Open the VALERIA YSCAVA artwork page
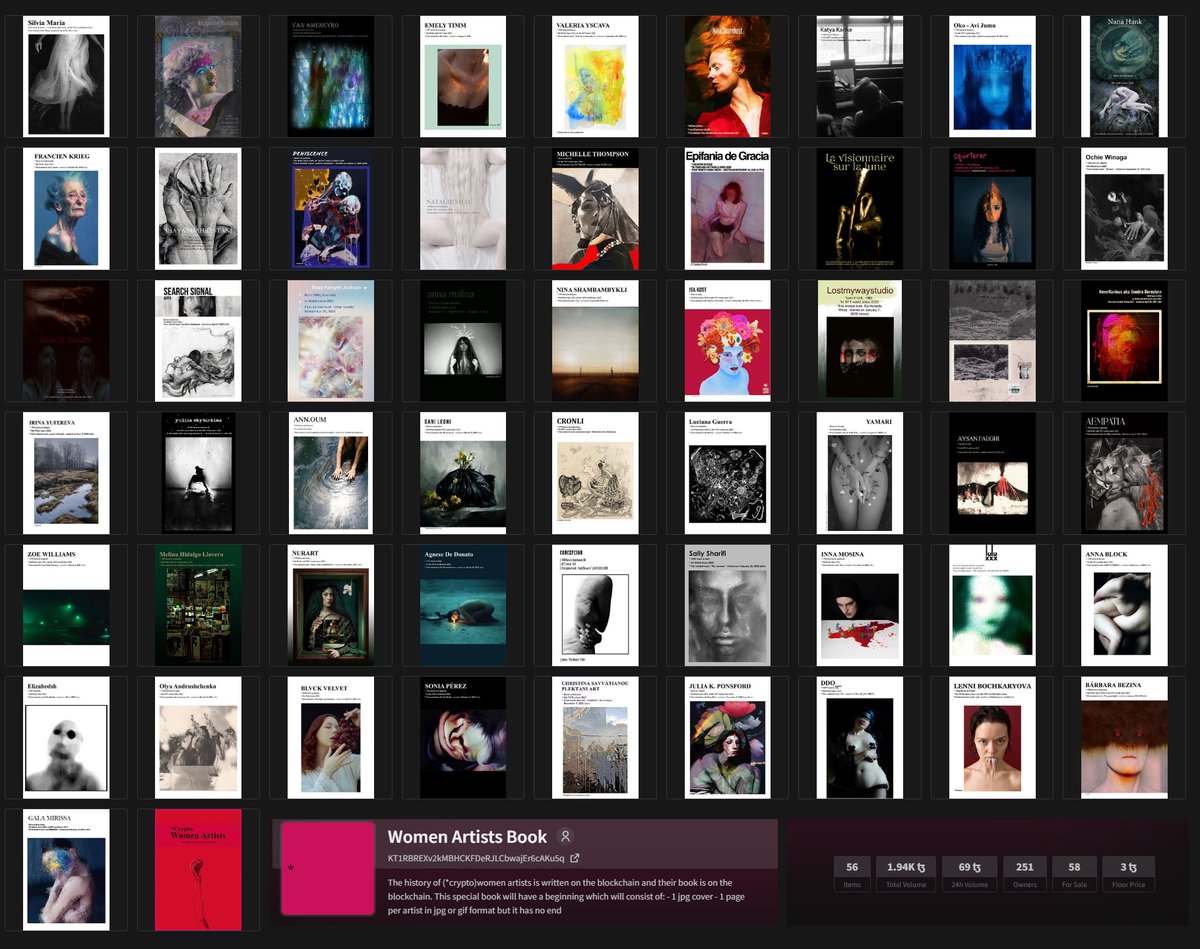 point(596,76)
